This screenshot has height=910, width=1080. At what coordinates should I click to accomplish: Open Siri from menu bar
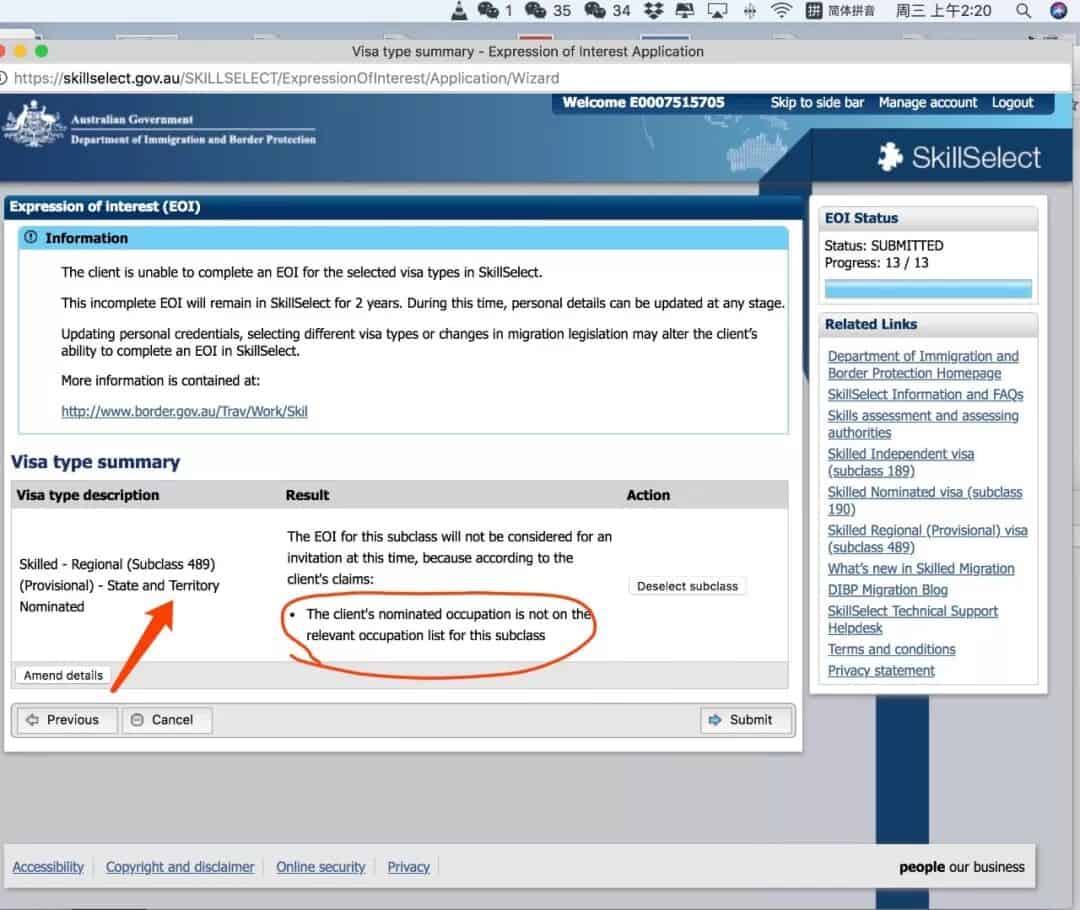coord(1058,10)
